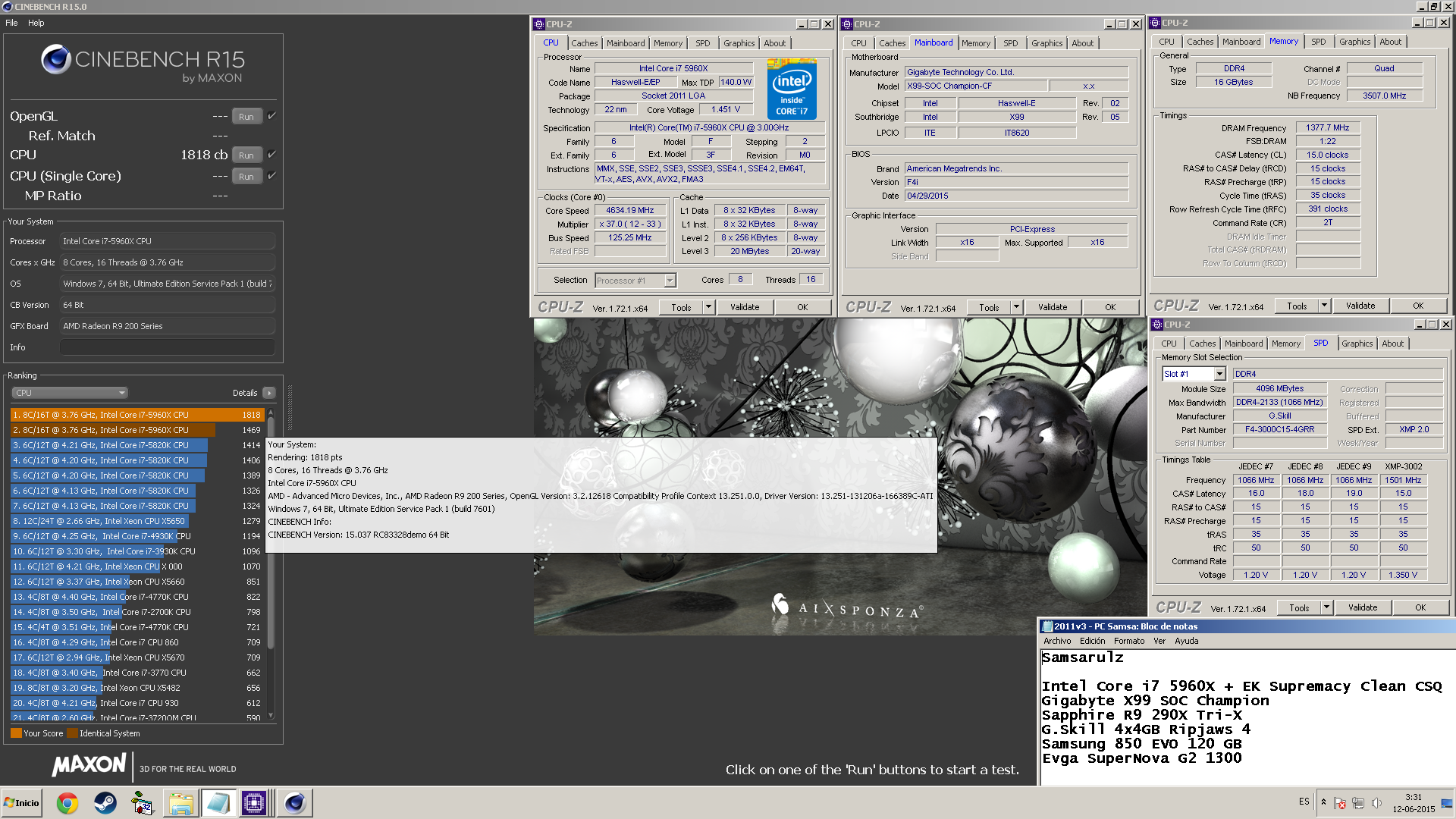
Task: Select ranking row 3 i7-5820K 1414
Action: [136, 445]
